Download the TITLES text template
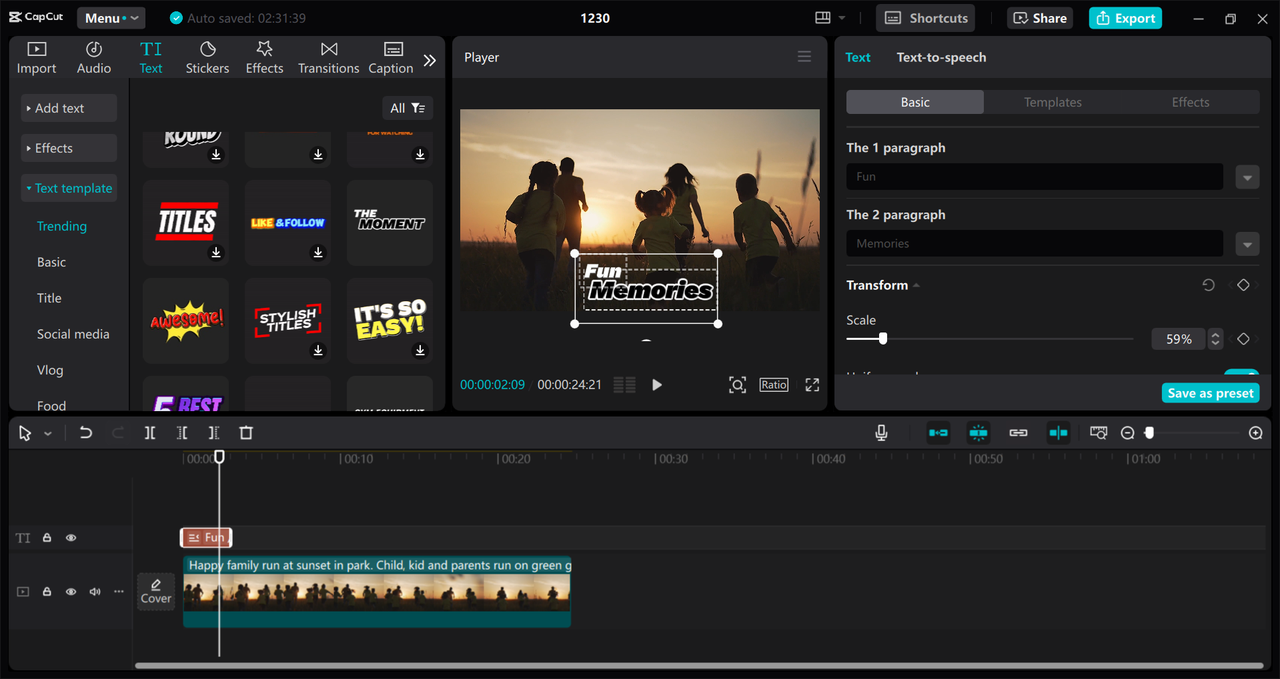1280x679 pixels. click(x=216, y=253)
